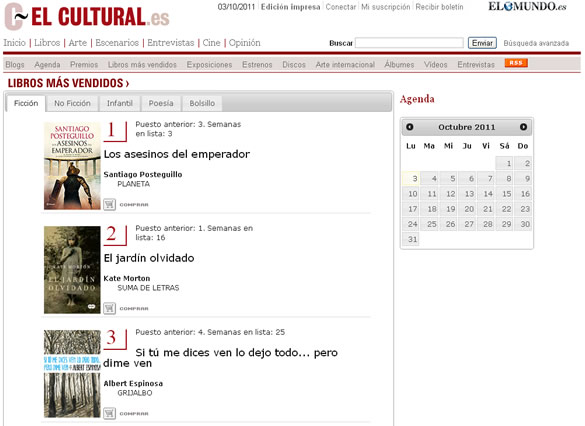Select day 24 in the calendar
The width and height of the screenshot is (585, 426).
411,224
